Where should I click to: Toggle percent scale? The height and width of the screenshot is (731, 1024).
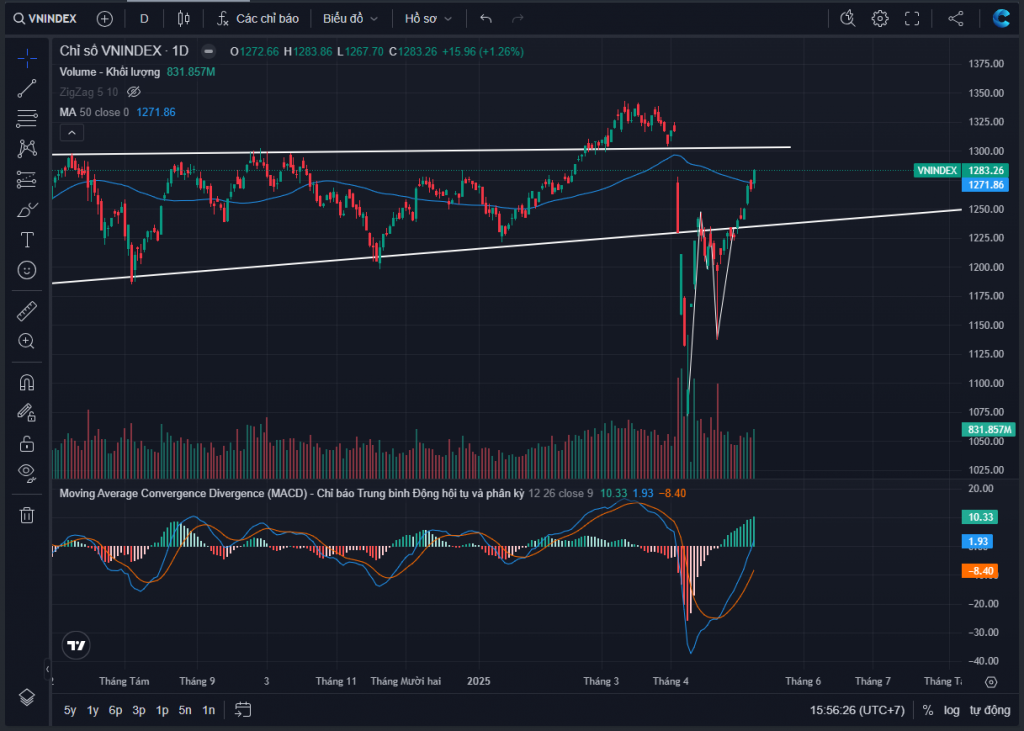coord(927,710)
